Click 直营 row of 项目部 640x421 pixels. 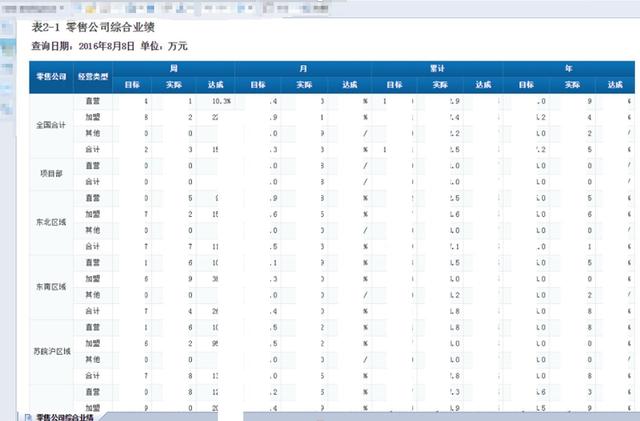click(93, 165)
